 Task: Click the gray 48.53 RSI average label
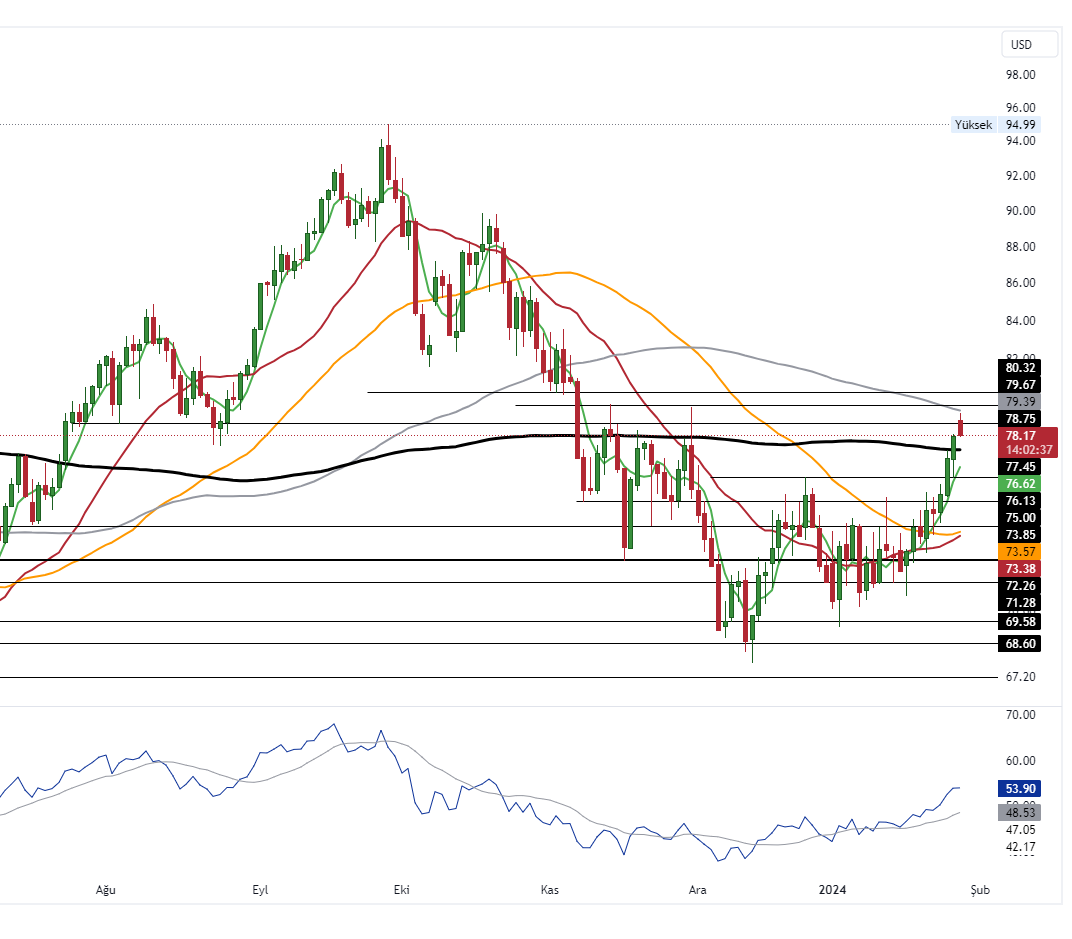[x=1020, y=812]
